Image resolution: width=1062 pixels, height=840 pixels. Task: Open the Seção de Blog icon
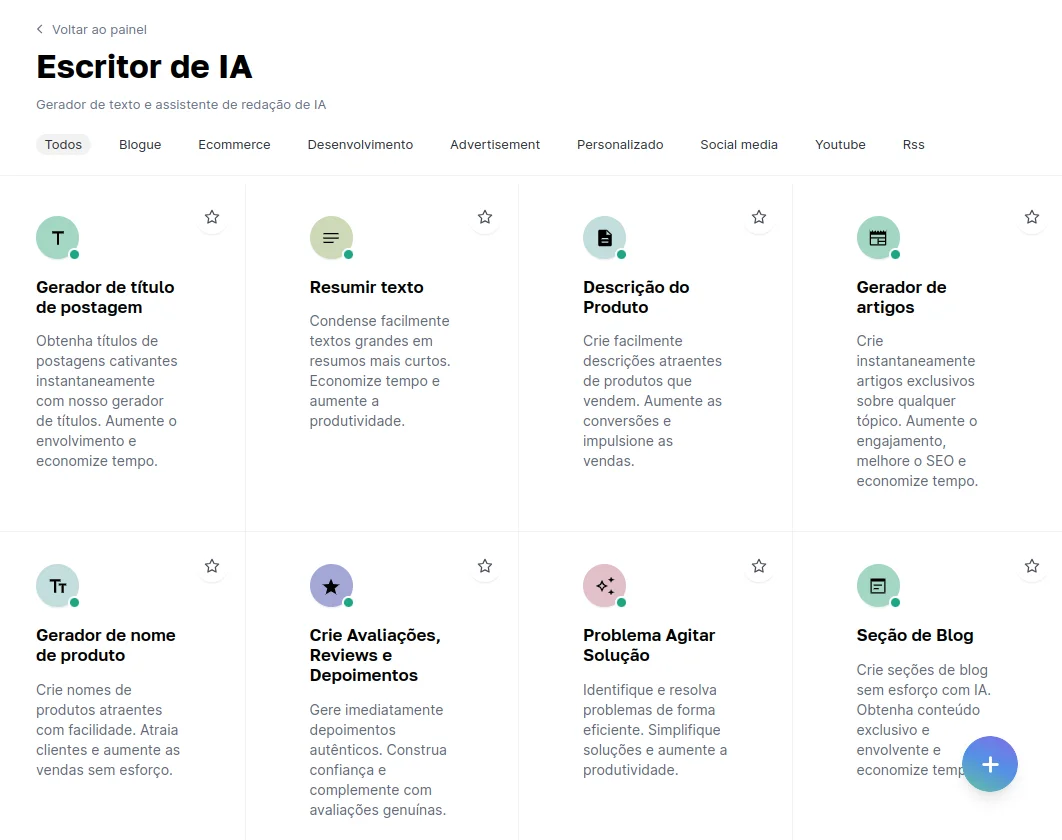[x=878, y=586]
